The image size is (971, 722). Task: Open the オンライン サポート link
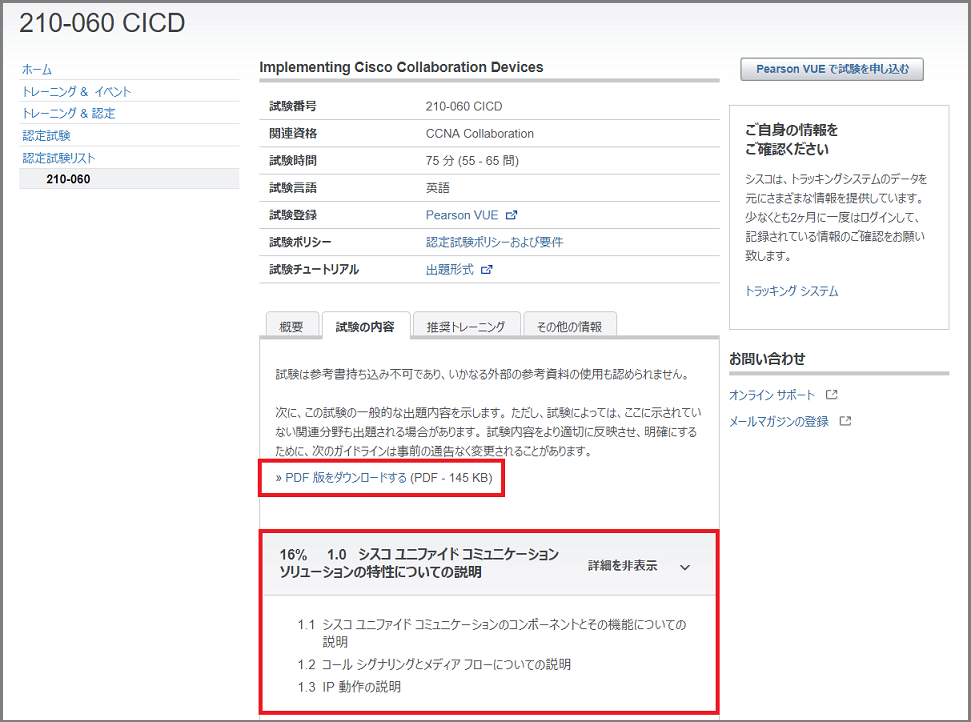pos(772,394)
